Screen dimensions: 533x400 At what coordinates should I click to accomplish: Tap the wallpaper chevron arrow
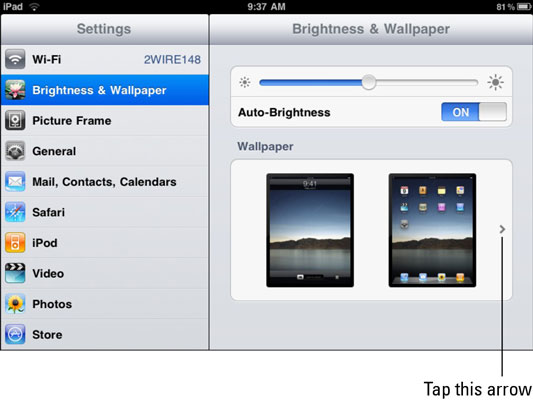click(x=502, y=229)
